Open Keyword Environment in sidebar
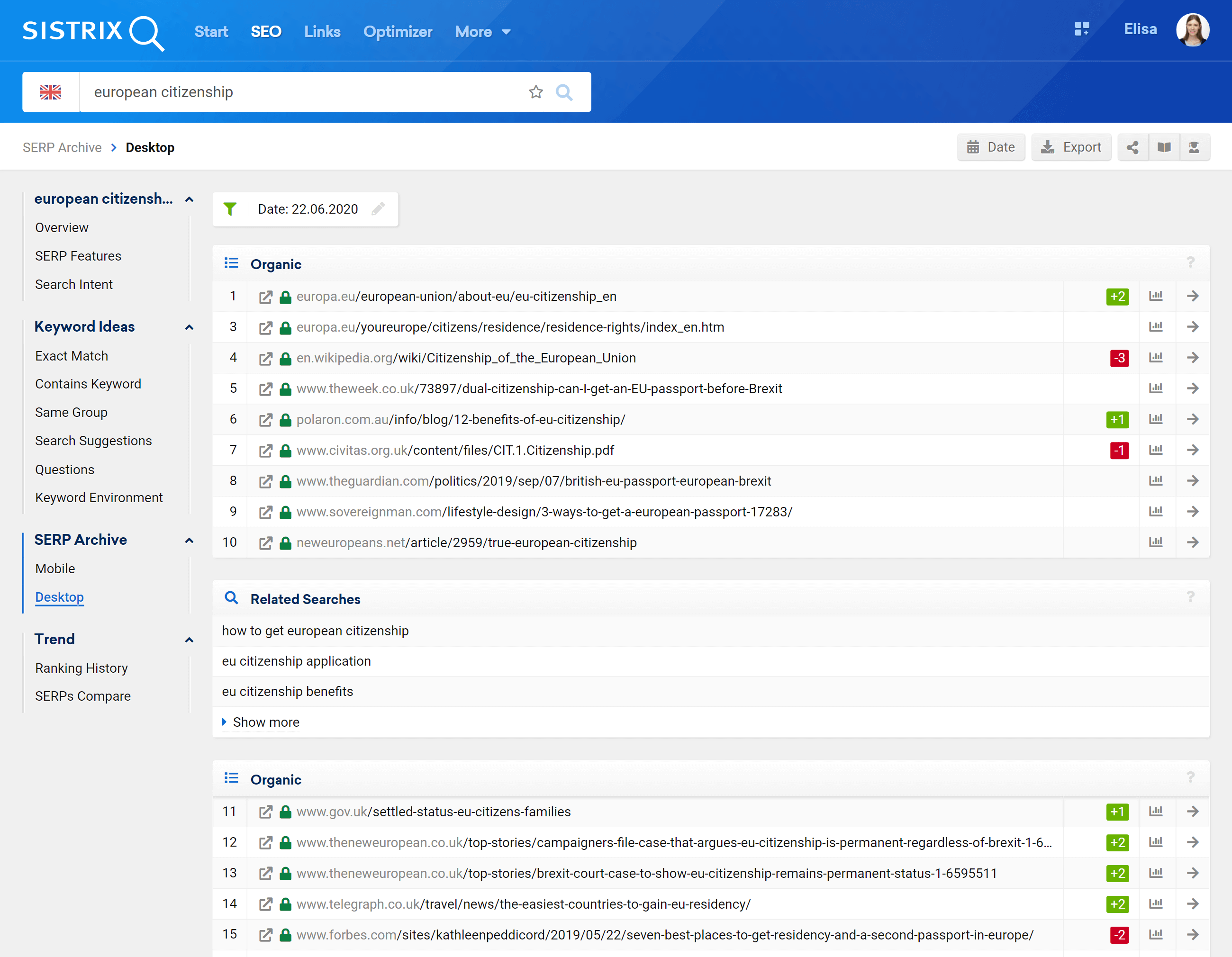 99,498
